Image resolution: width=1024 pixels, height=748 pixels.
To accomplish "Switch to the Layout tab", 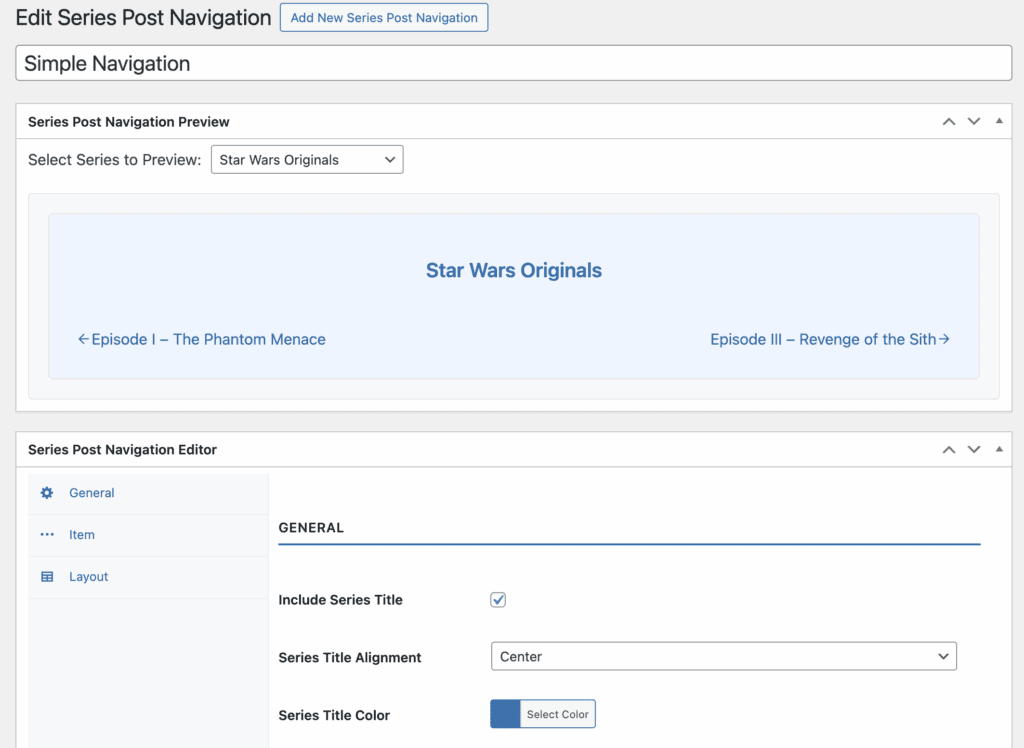I will [x=88, y=577].
